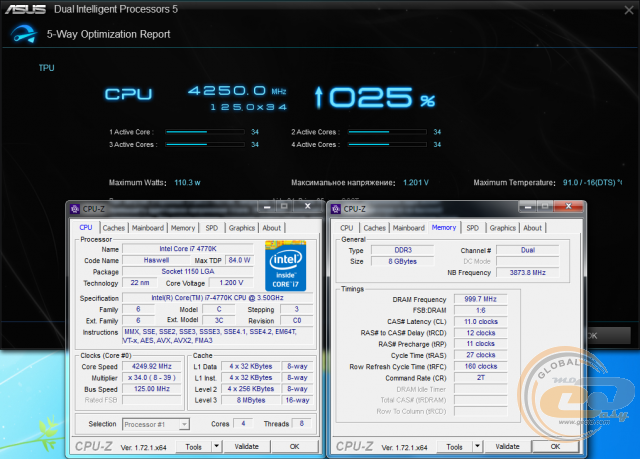The image size is (640, 459).
Task: Click the 3 Active Cores ratio bar
Action: (205, 144)
